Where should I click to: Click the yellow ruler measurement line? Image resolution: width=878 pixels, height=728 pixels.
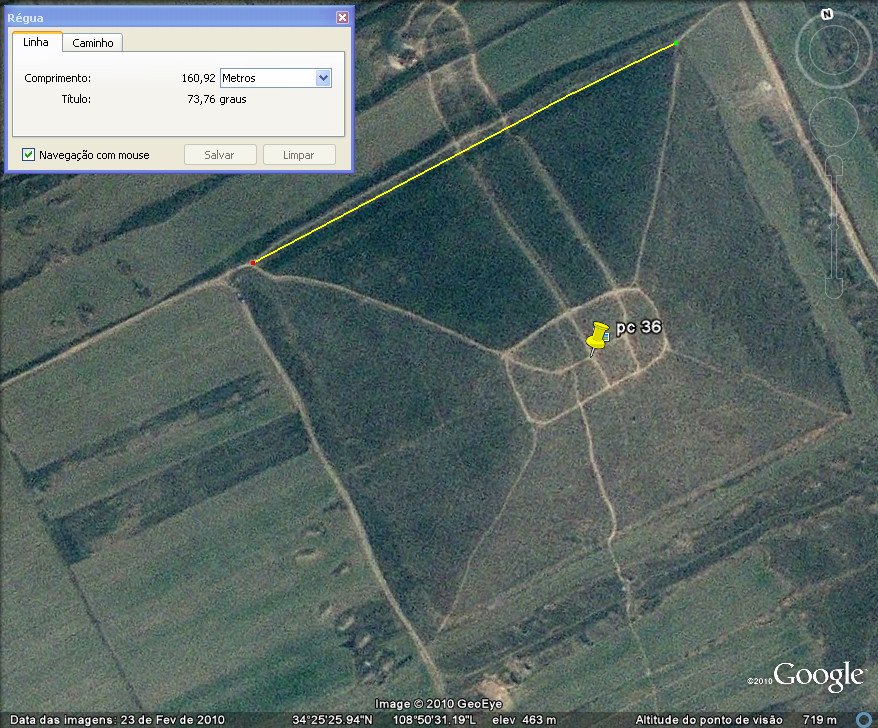coord(465,153)
